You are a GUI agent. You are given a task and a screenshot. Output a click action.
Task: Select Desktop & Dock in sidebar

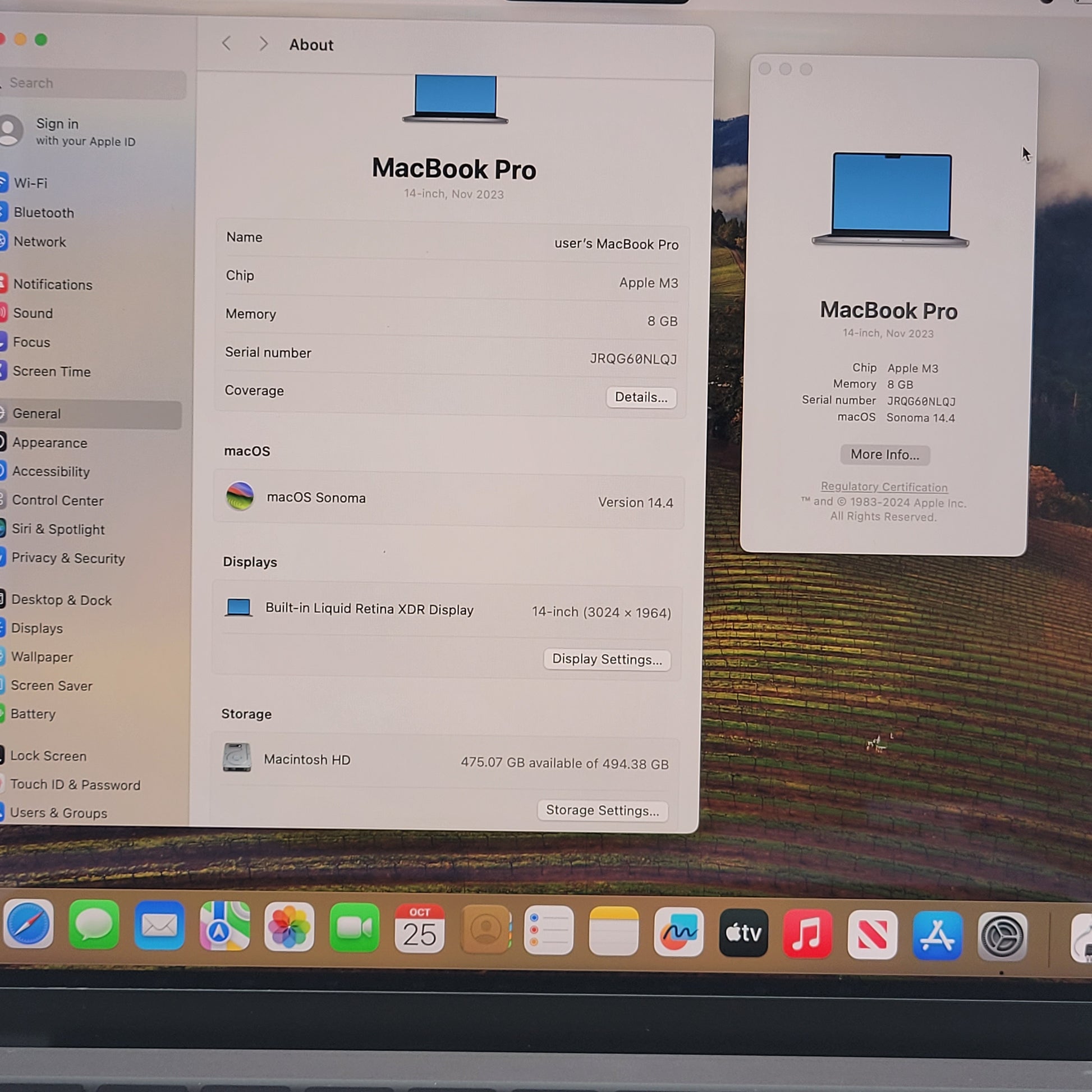(x=61, y=600)
